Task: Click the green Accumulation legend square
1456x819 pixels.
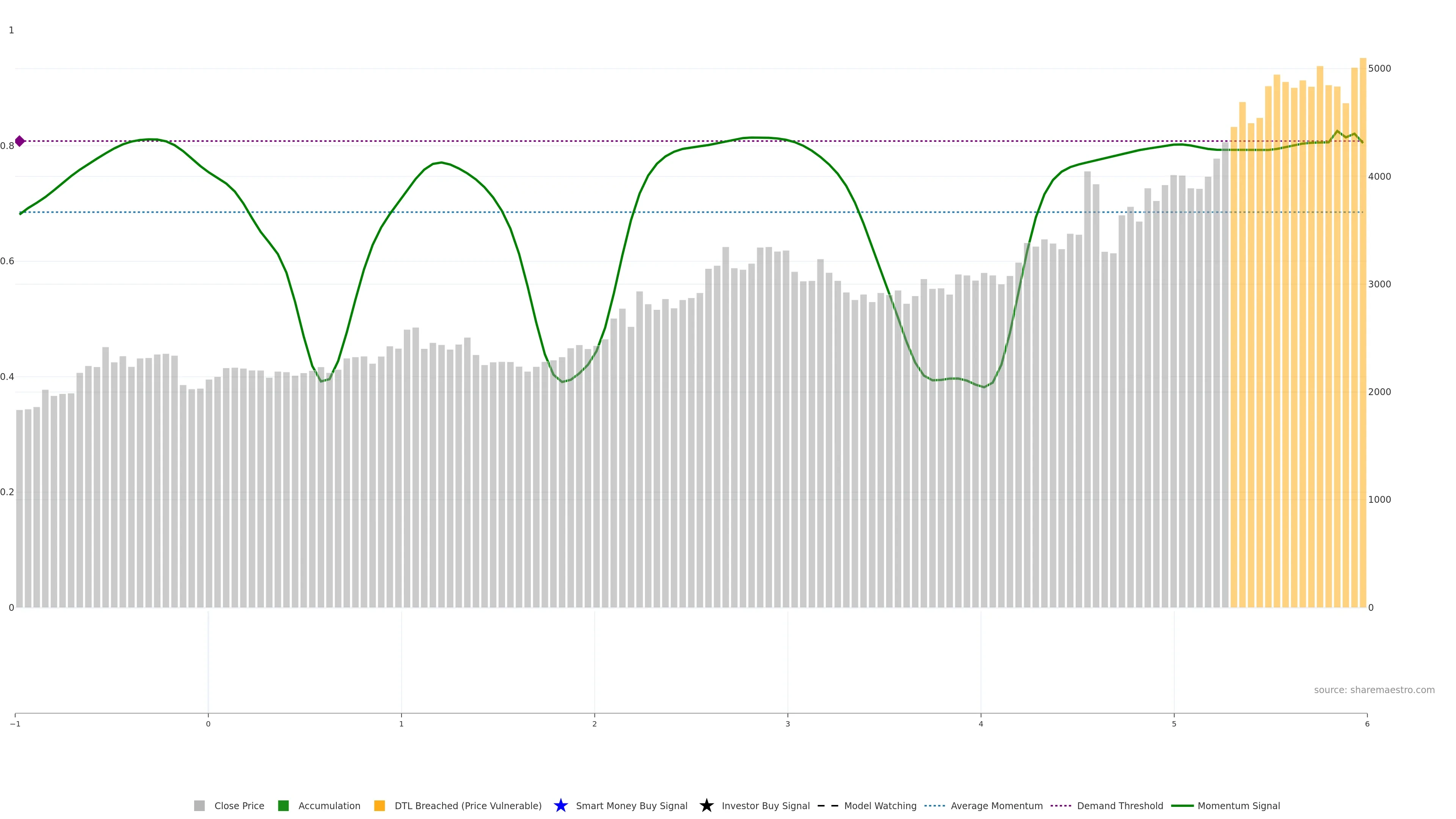Action: click(283, 805)
